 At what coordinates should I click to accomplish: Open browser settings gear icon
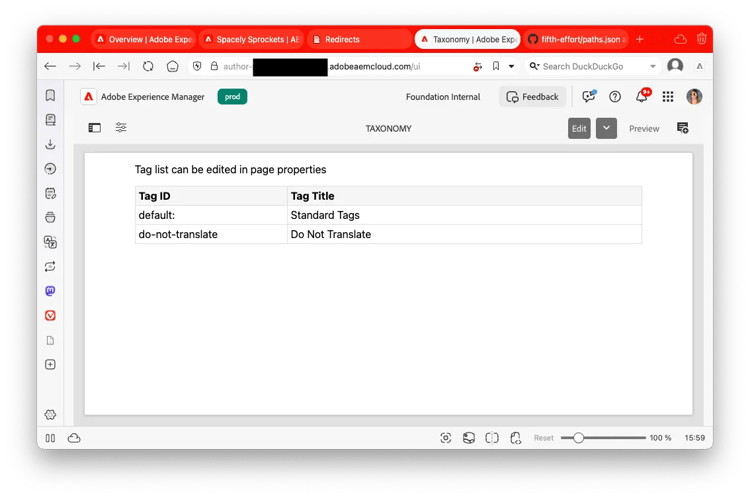[50, 414]
